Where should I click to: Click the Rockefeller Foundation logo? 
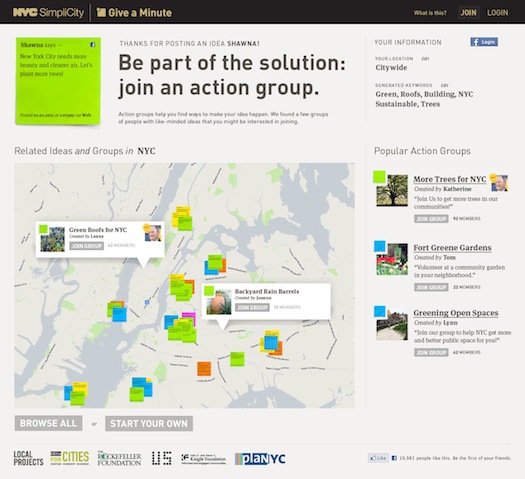click(120, 458)
